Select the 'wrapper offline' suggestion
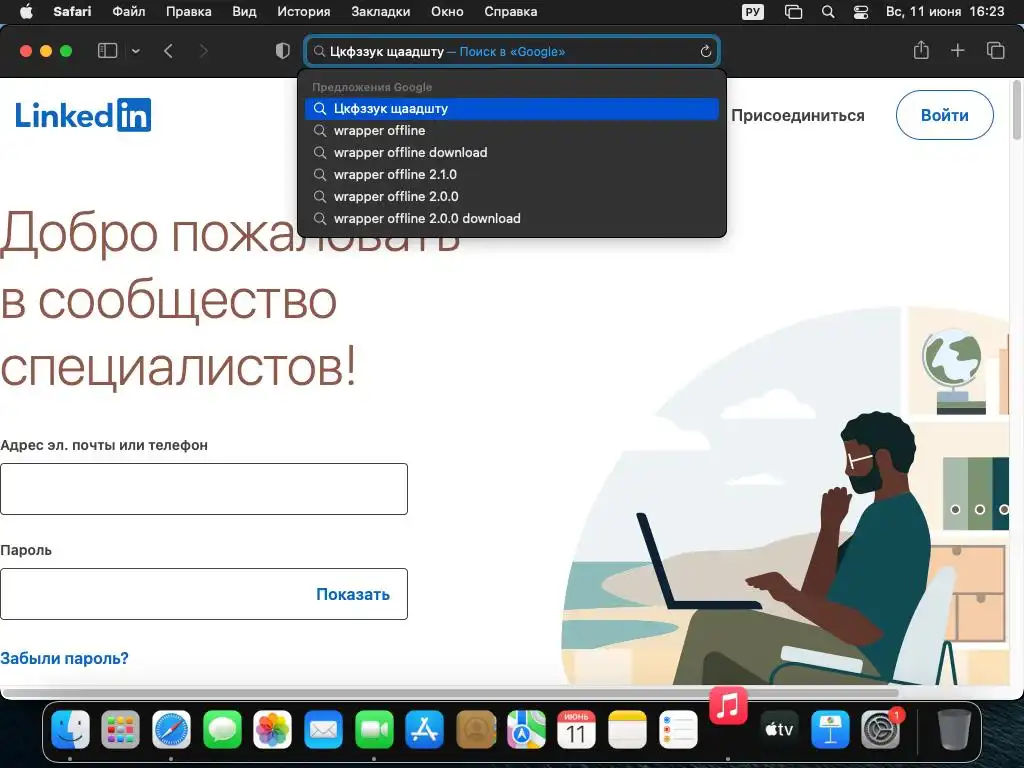 (511, 131)
